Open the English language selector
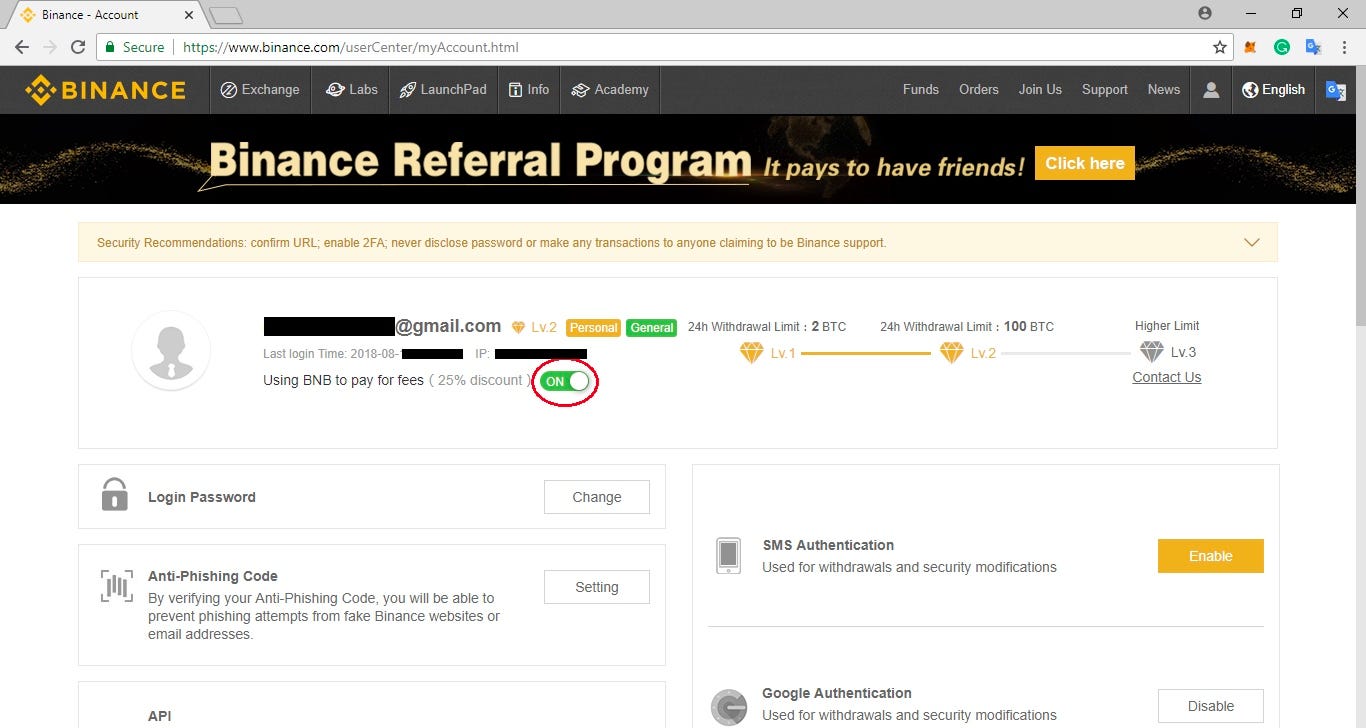The height and width of the screenshot is (728, 1366). (1273, 90)
